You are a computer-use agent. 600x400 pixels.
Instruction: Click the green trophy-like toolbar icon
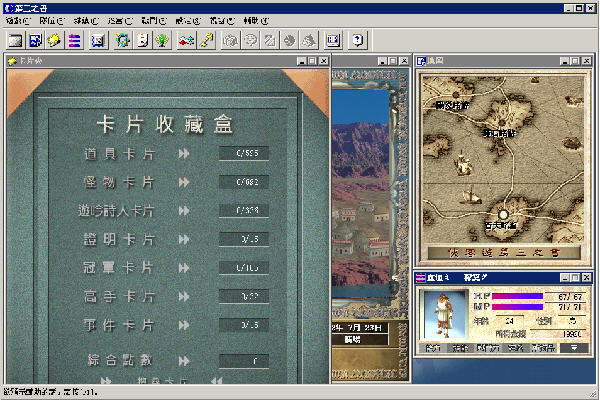click(x=161, y=40)
